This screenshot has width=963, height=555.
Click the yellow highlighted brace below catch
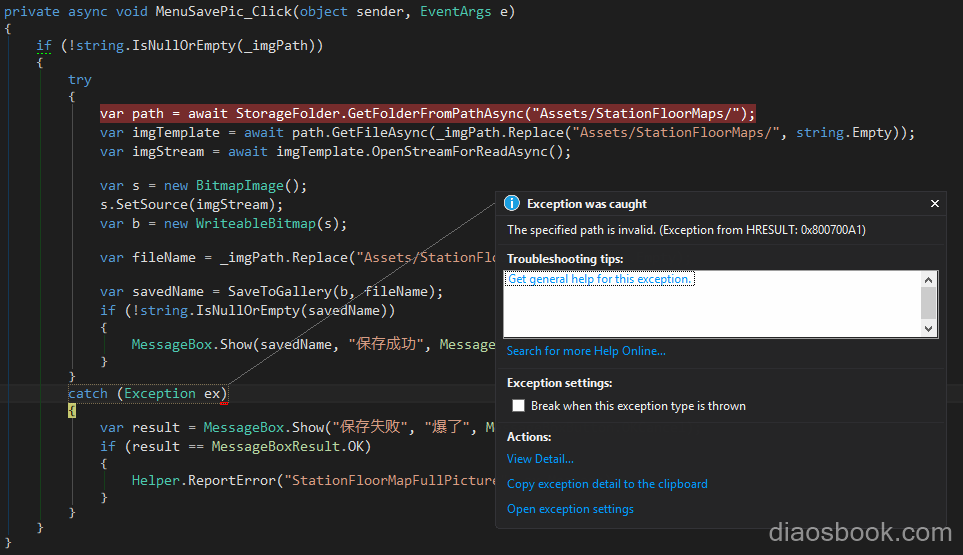[72, 411]
